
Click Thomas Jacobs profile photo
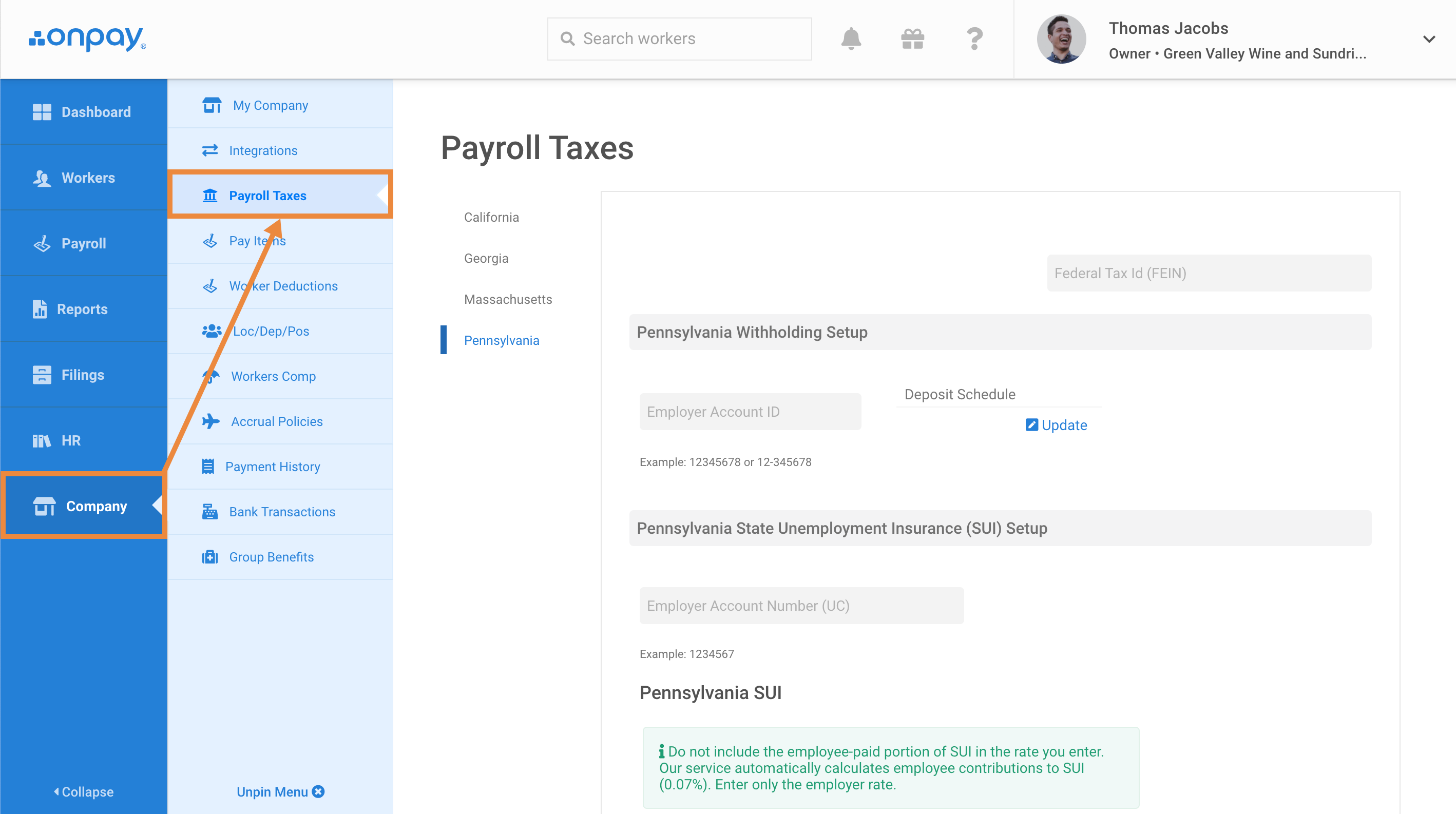1061,38
